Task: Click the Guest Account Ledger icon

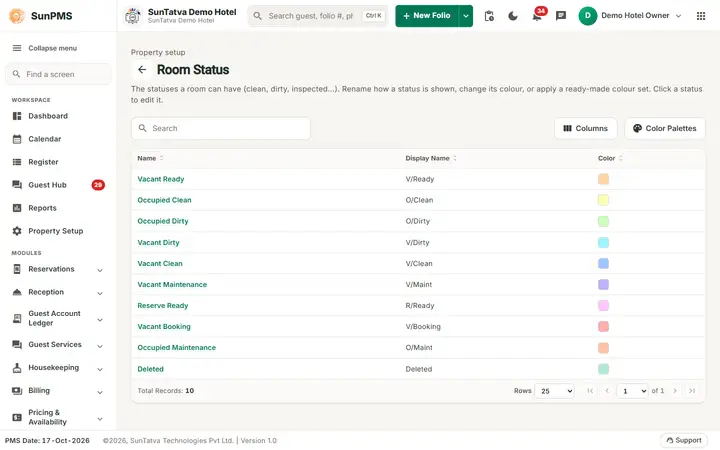Action: 17,318
